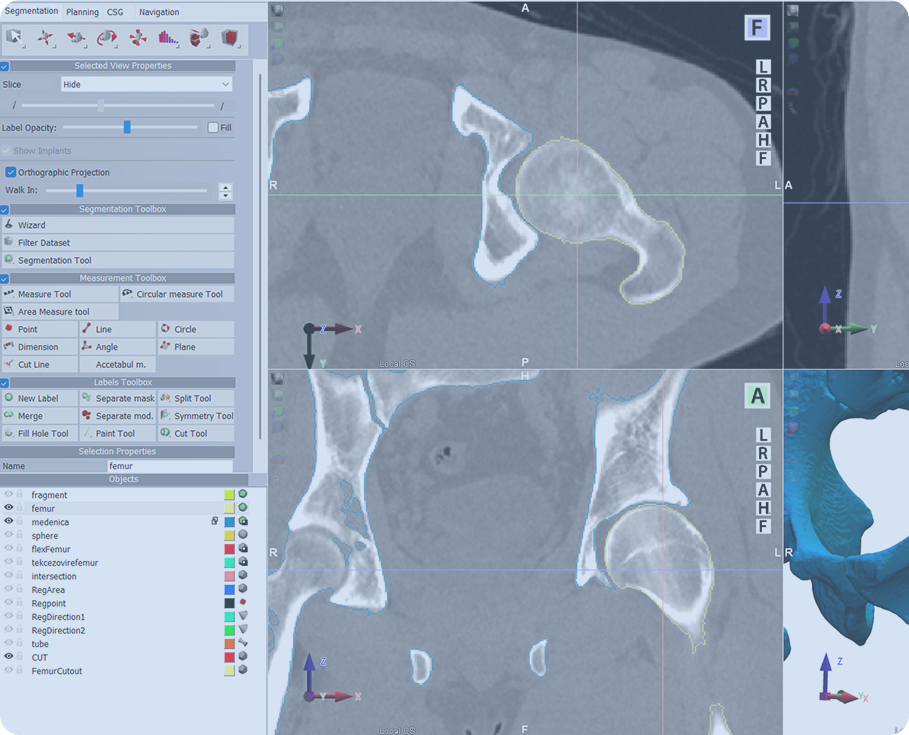Click the blue medenica color swatch
The image size is (909, 735).
230,522
